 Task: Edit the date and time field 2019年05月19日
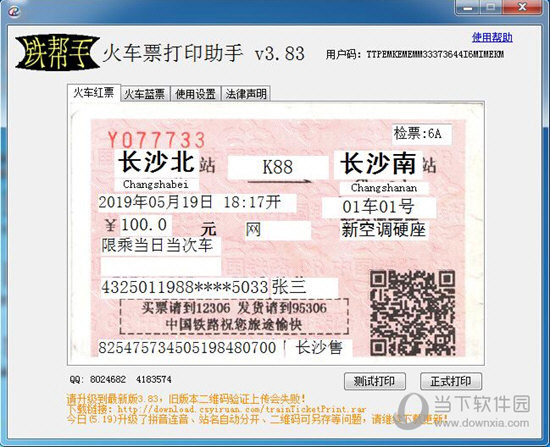tap(197, 202)
